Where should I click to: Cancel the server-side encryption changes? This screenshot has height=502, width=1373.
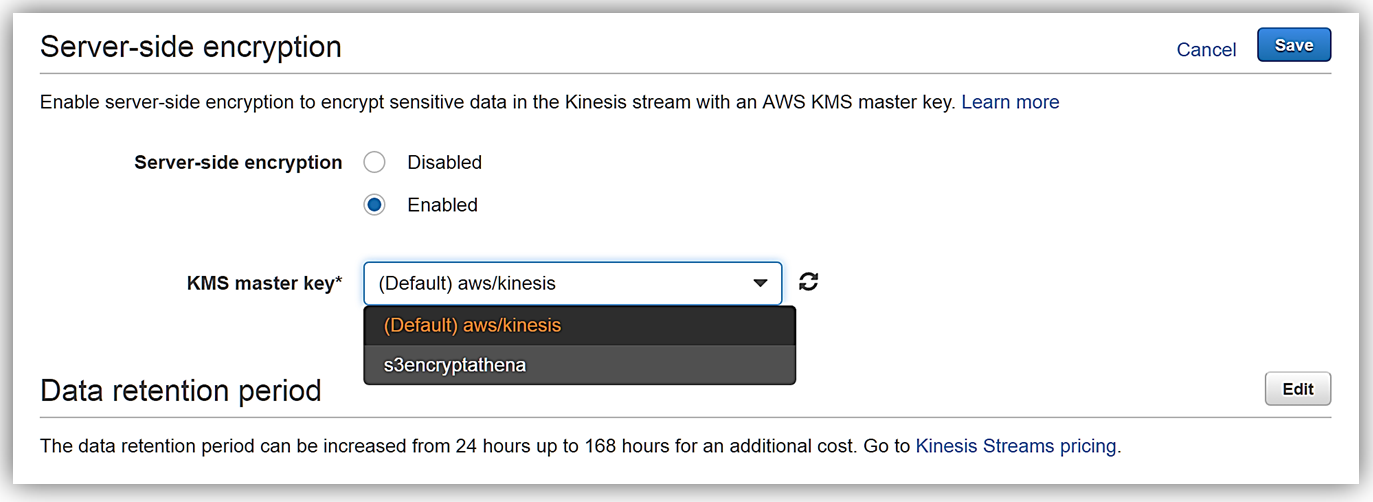pos(1206,50)
